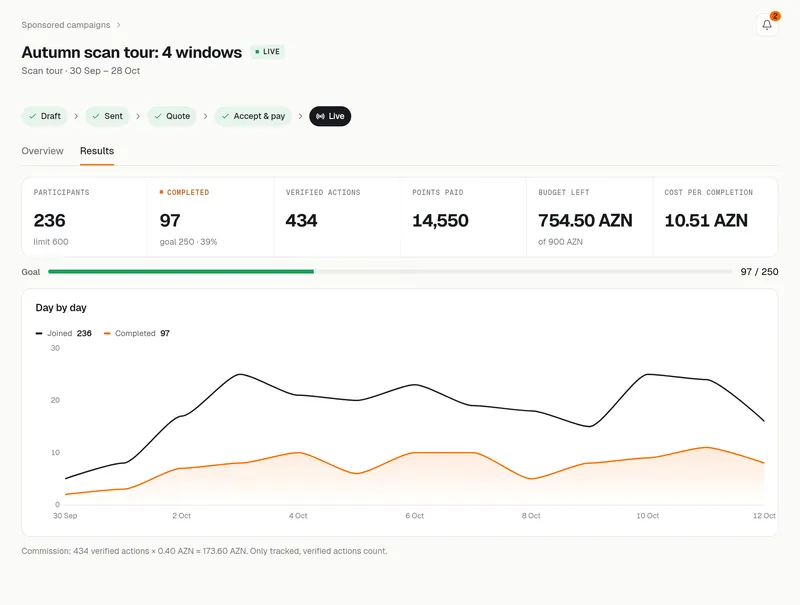Select the Sent step pill
The width and height of the screenshot is (800, 605).
(107, 116)
